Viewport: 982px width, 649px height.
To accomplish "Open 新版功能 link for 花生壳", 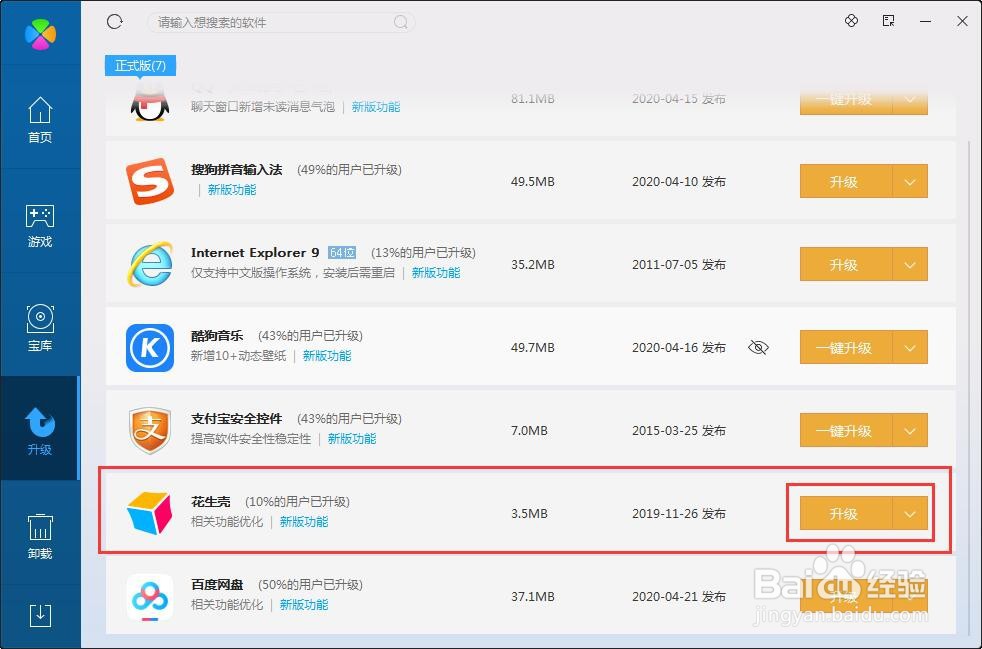I will tap(304, 522).
